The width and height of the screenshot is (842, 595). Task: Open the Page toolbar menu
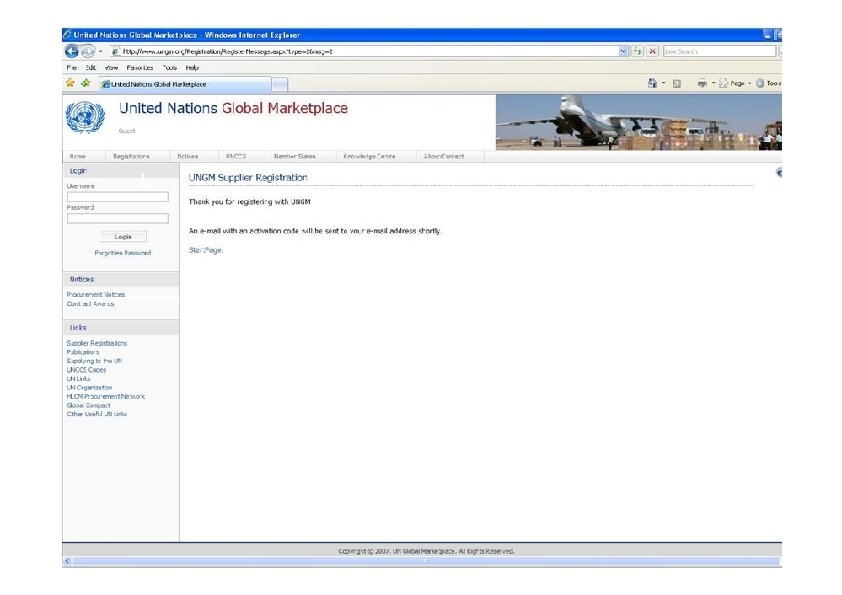pyautogui.click(x=735, y=83)
